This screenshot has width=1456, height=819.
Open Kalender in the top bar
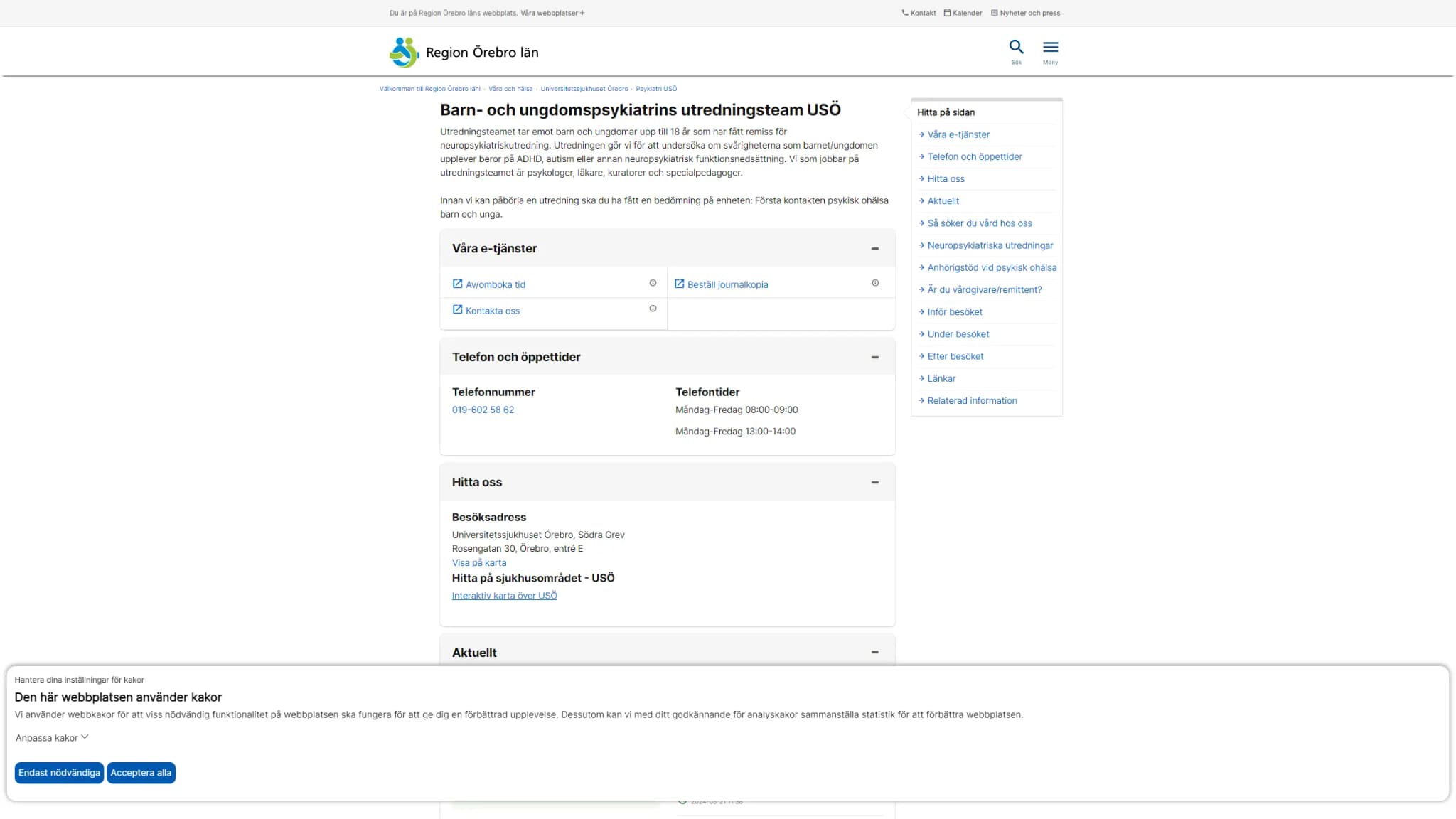(963, 13)
